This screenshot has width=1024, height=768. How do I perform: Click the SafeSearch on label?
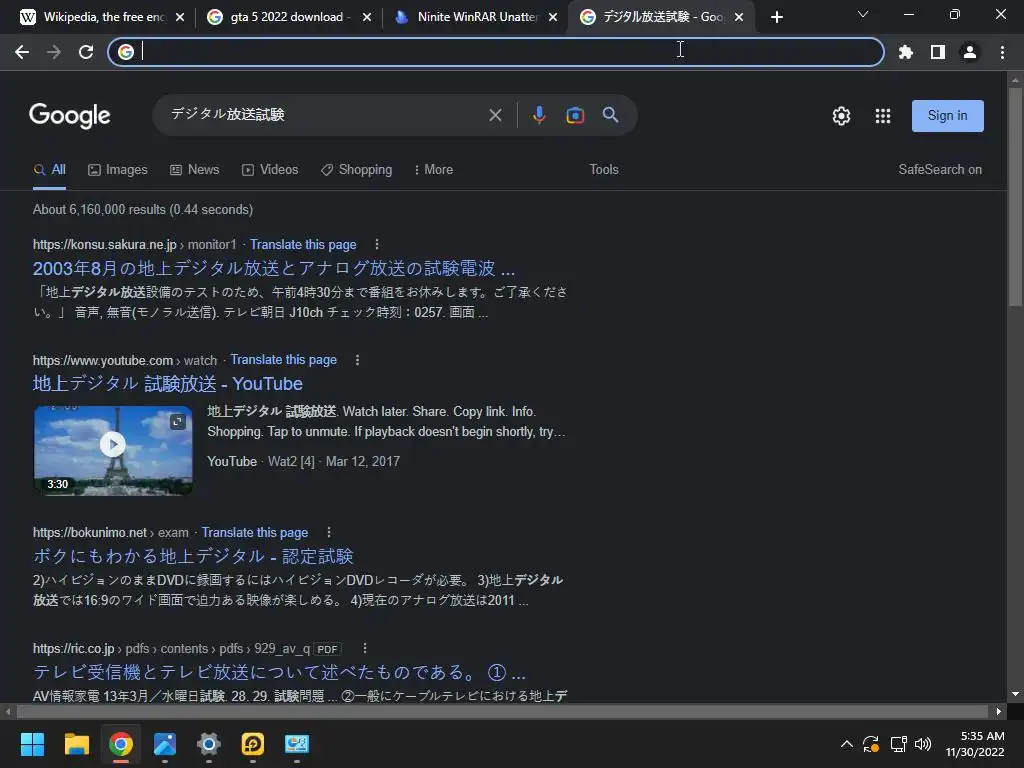940,170
